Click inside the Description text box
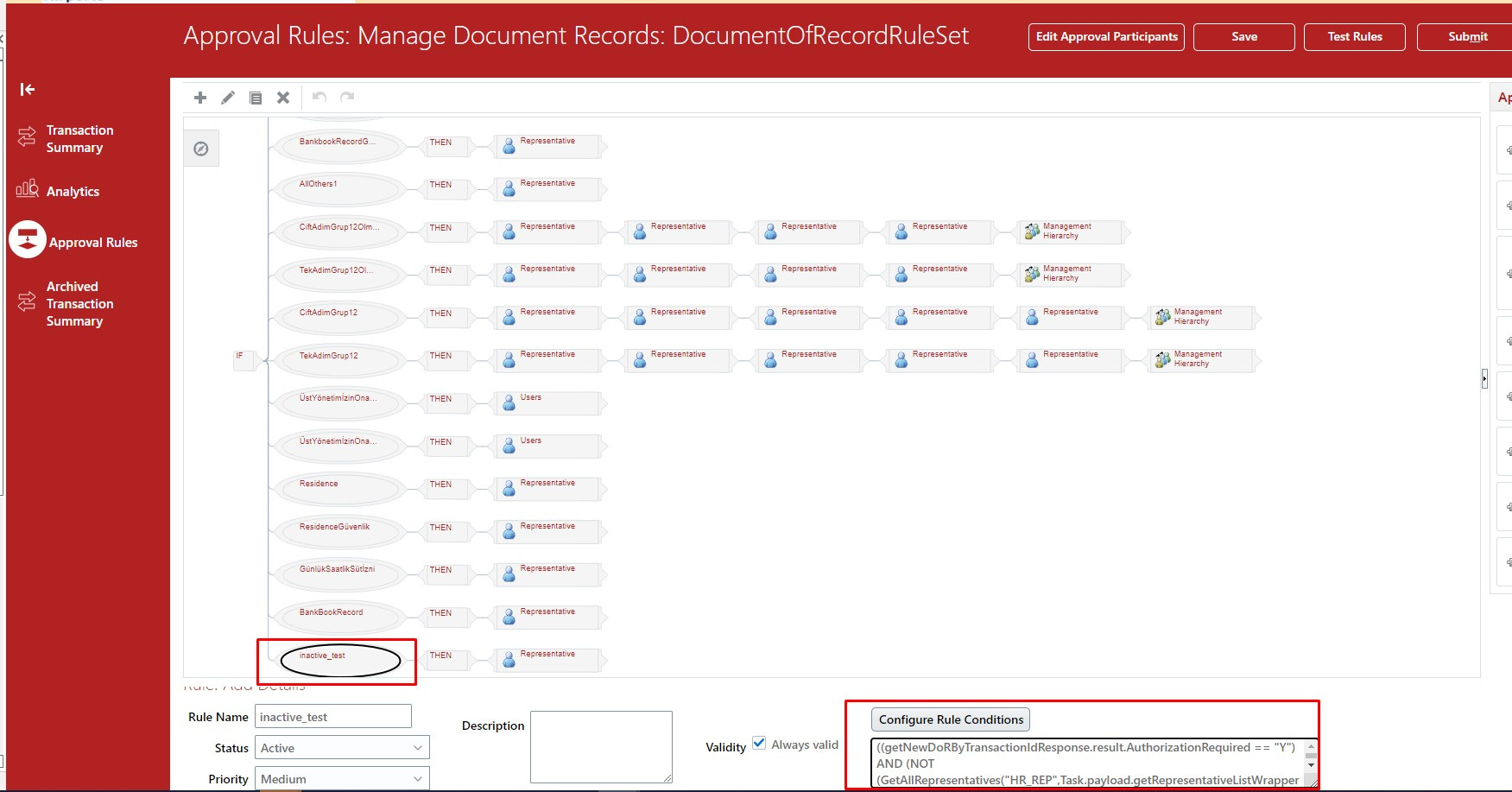Image resolution: width=1512 pixels, height=792 pixels. pyautogui.click(x=601, y=745)
